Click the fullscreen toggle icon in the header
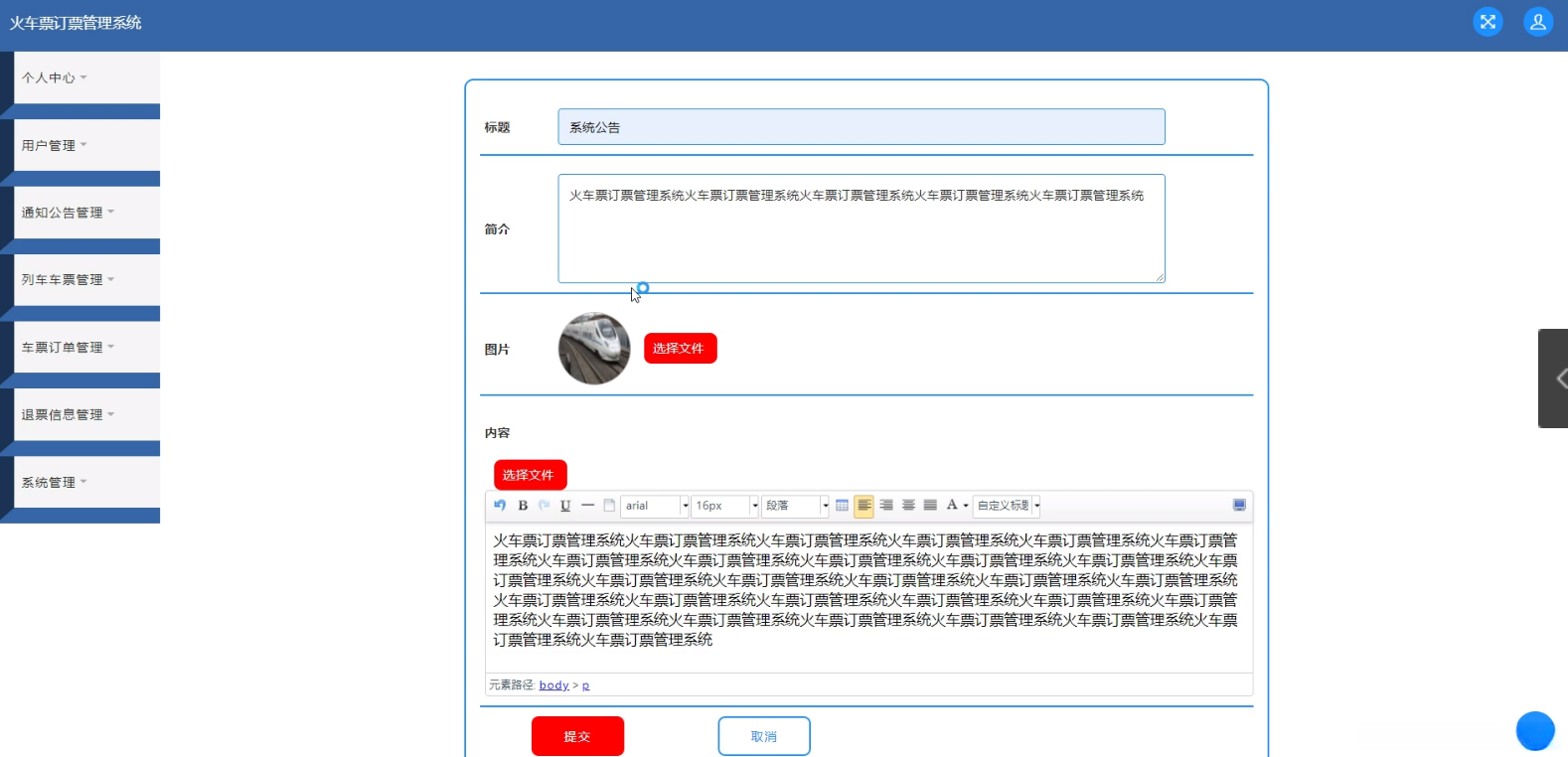Screen dimensions: 1568x757 1488,22
